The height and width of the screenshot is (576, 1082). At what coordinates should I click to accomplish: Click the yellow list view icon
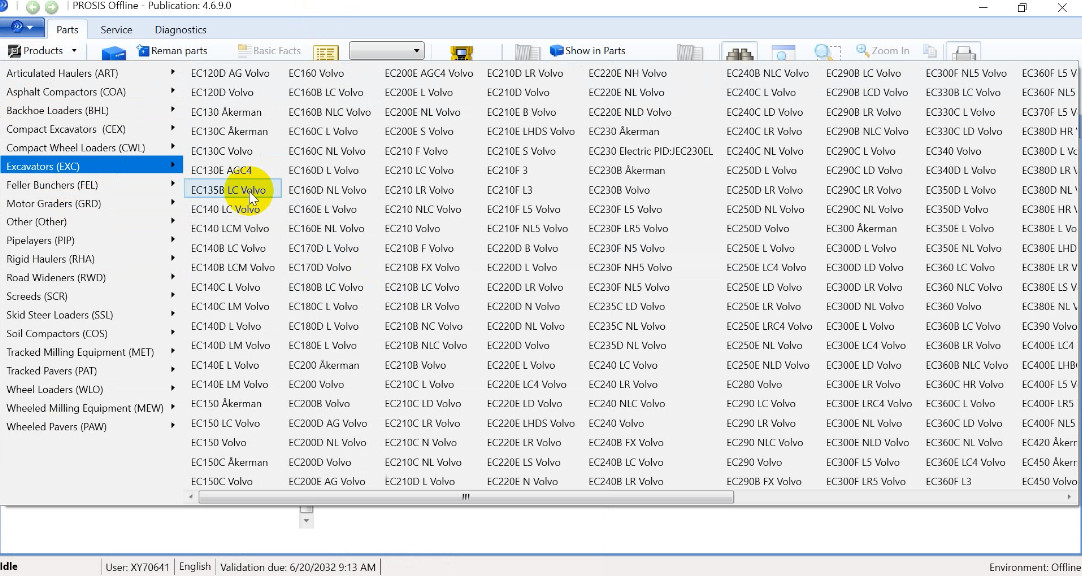(x=326, y=53)
